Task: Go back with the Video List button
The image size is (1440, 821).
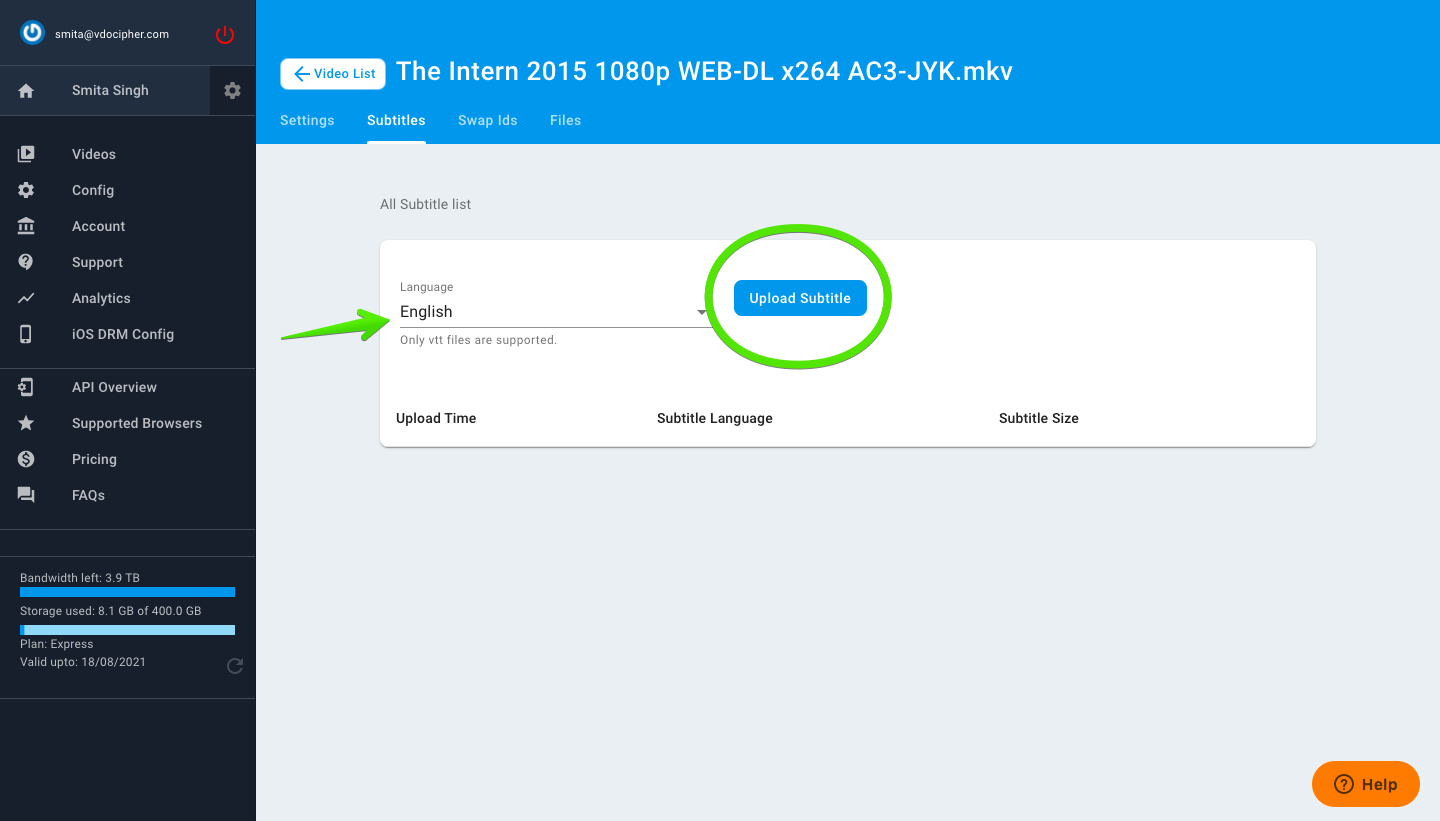Action: (333, 74)
